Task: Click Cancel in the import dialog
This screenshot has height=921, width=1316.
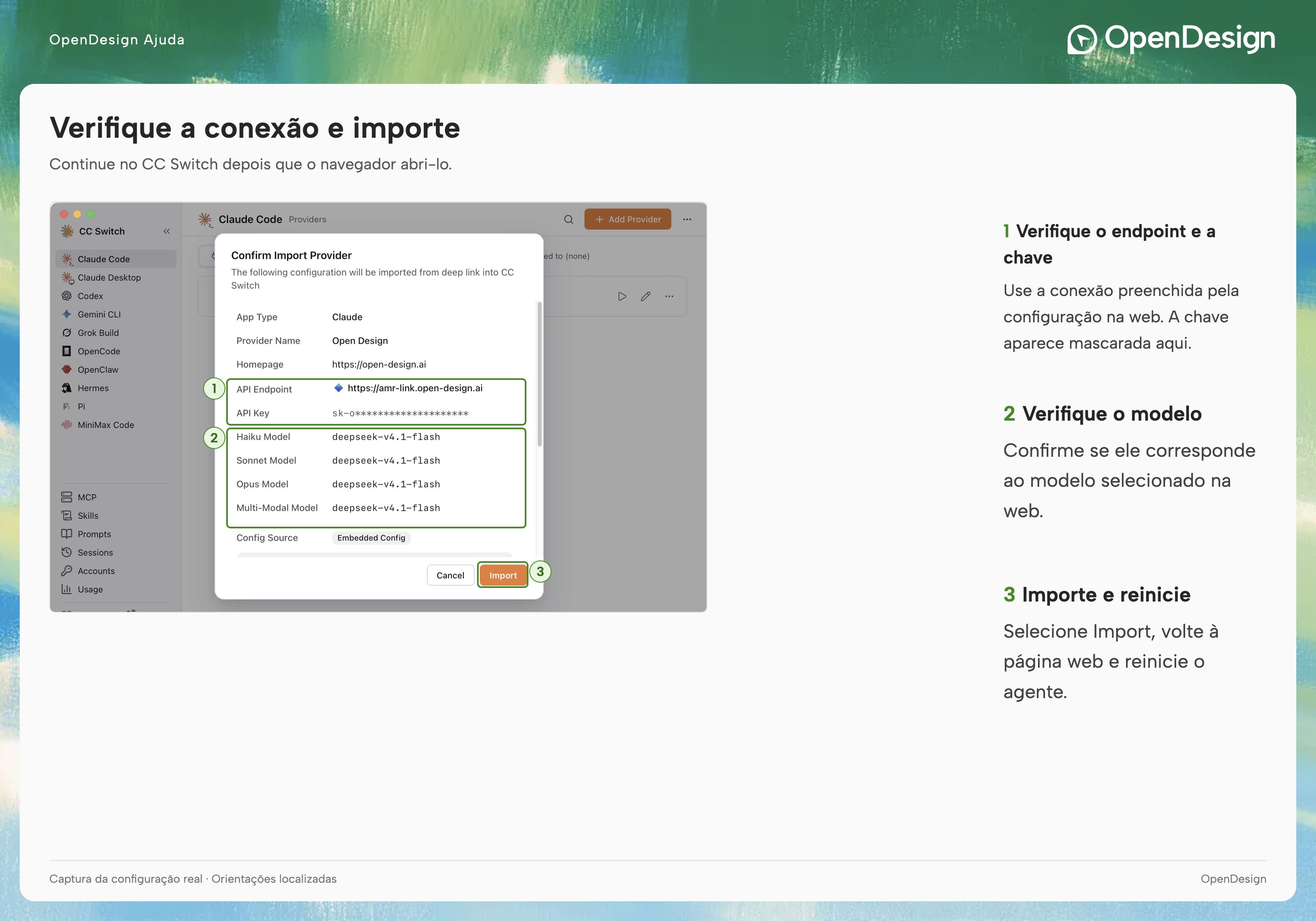Action: [450, 575]
